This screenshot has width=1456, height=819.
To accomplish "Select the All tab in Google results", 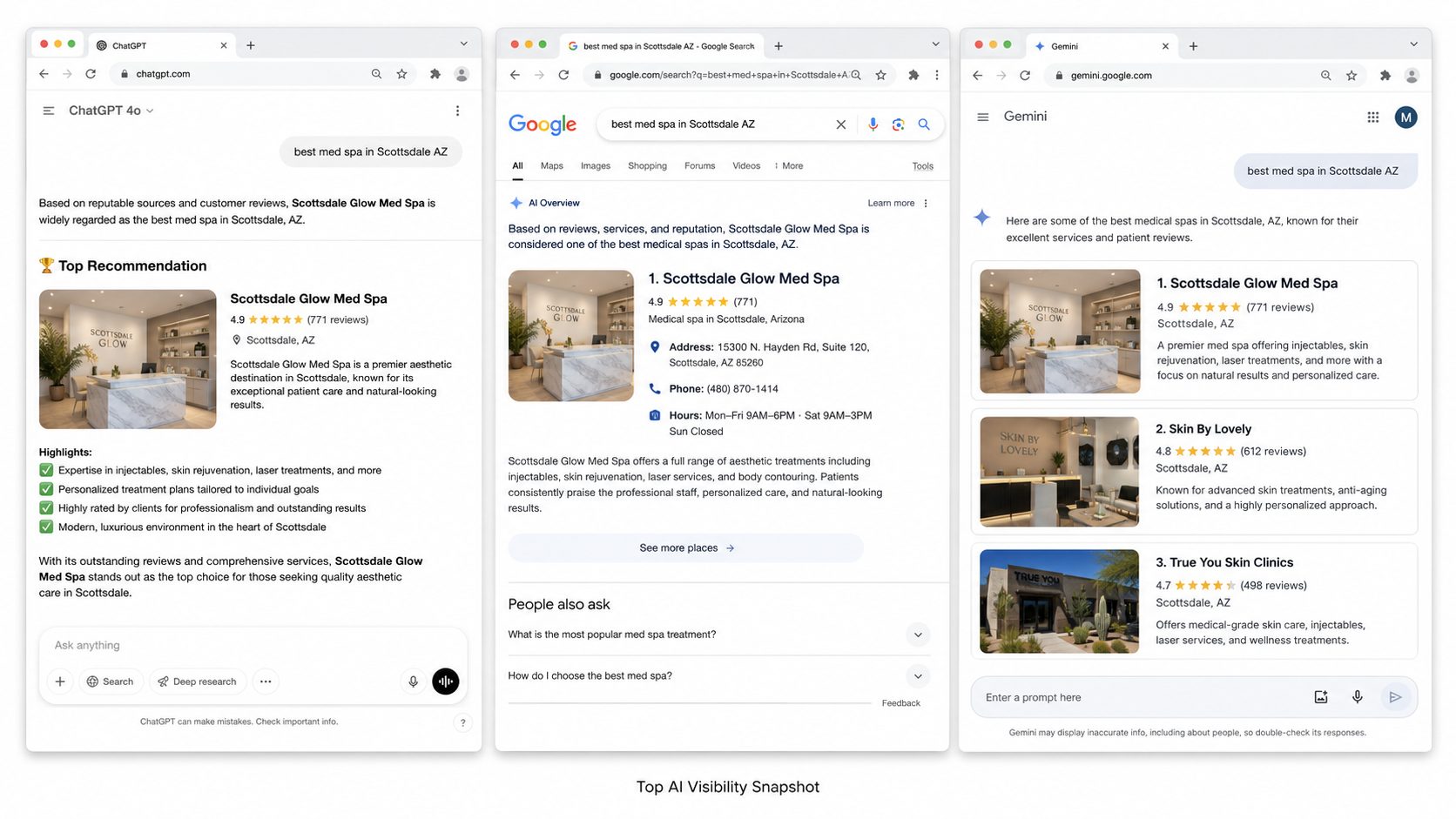I will pyautogui.click(x=517, y=166).
